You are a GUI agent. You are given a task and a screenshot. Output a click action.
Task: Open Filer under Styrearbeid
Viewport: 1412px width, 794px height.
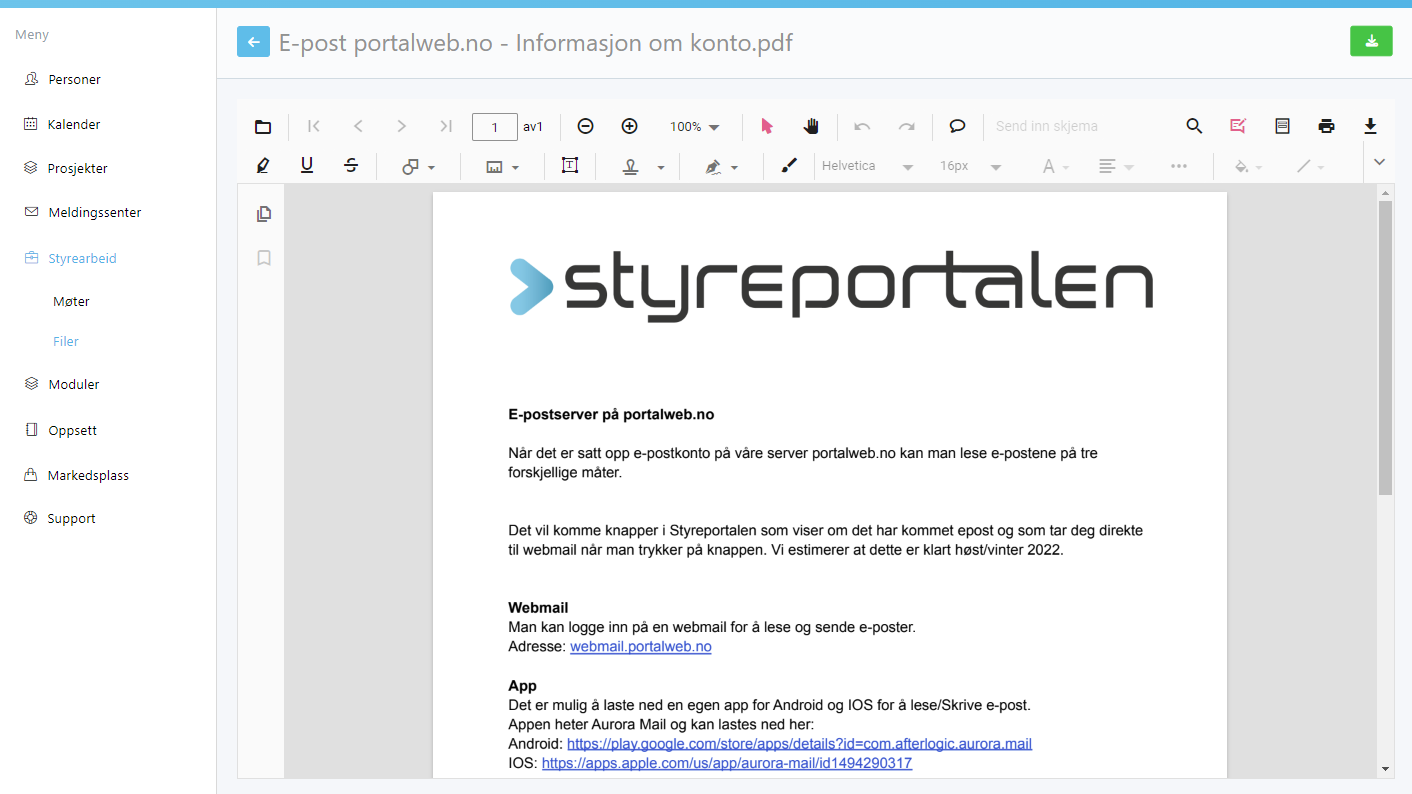(x=66, y=341)
